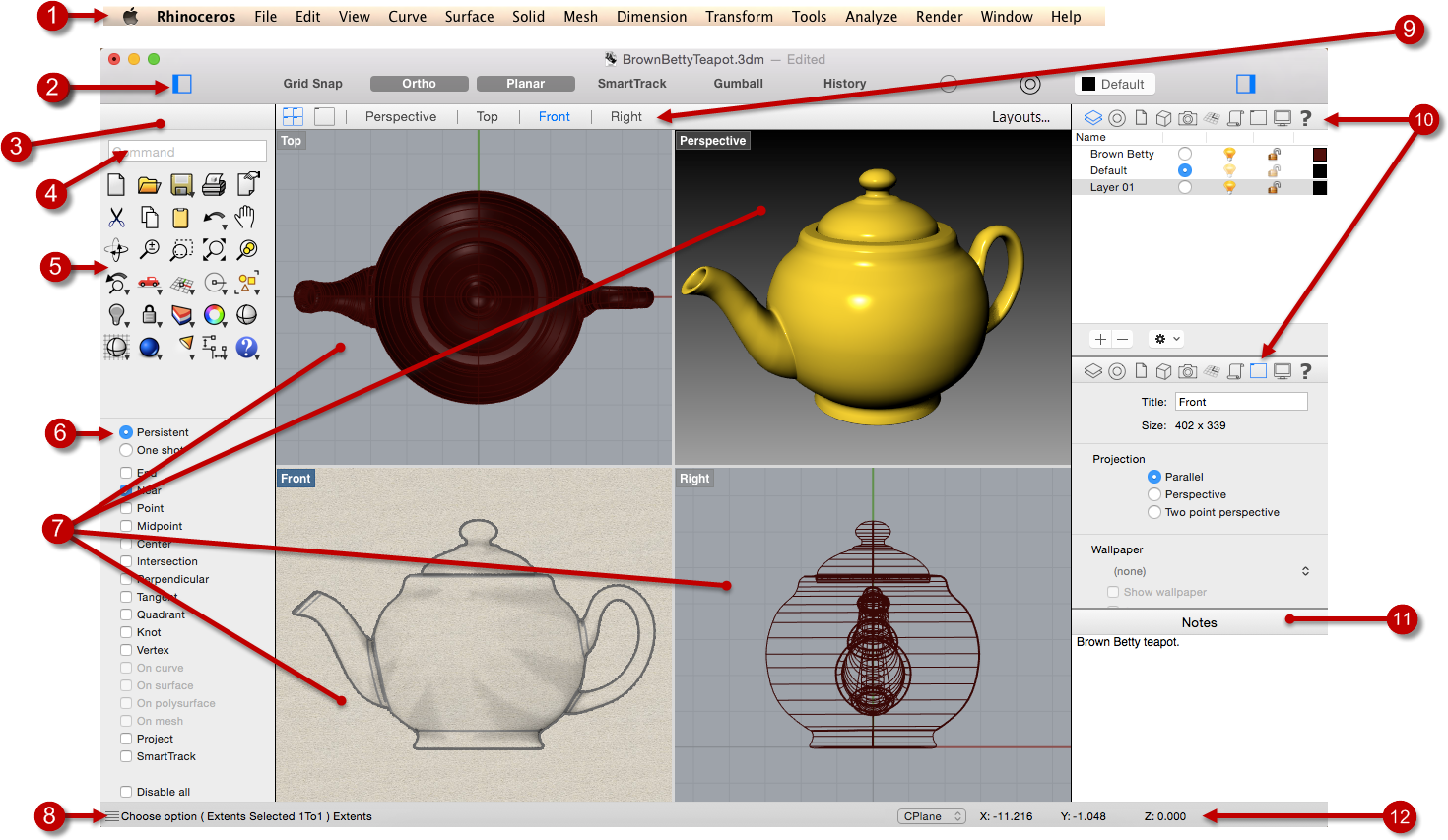The width and height of the screenshot is (1448, 840).
Task: Show the Brown Betty layer lightbulb
Action: click(1229, 156)
